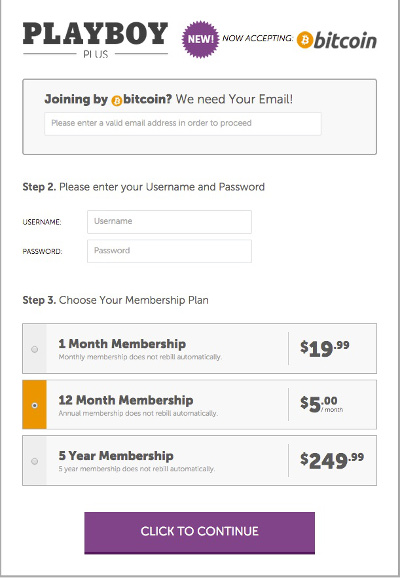Image resolution: width=400 pixels, height=578 pixels.
Task: Click the CLICK TO CONTINUE button
Action: (x=199, y=533)
